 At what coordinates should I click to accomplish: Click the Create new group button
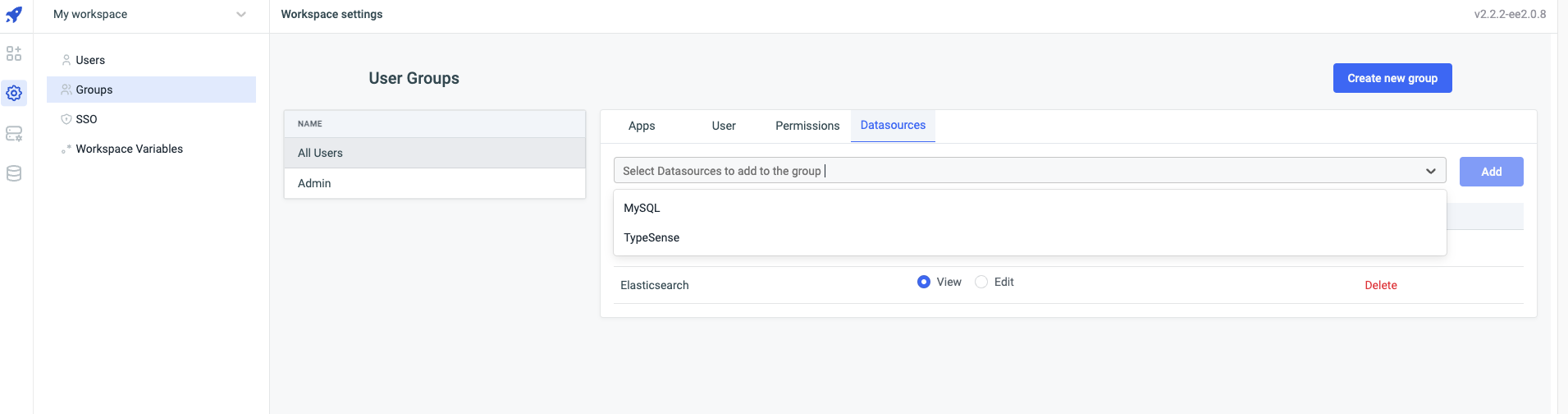pyautogui.click(x=1392, y=78)
